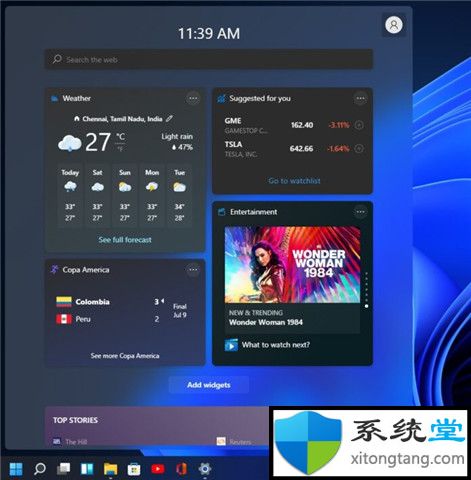Select the last entertainment carousel dot
Image resolution: width=471 pixels, height=480 pixels.
366,306
